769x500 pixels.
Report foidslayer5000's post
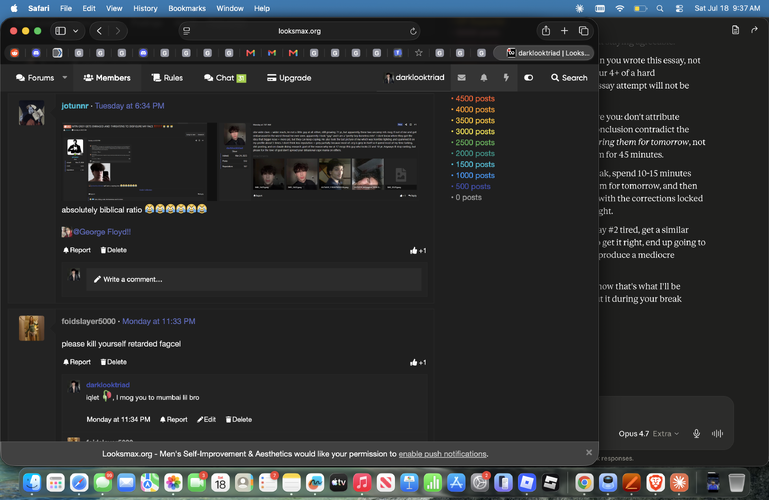point(77,362)
